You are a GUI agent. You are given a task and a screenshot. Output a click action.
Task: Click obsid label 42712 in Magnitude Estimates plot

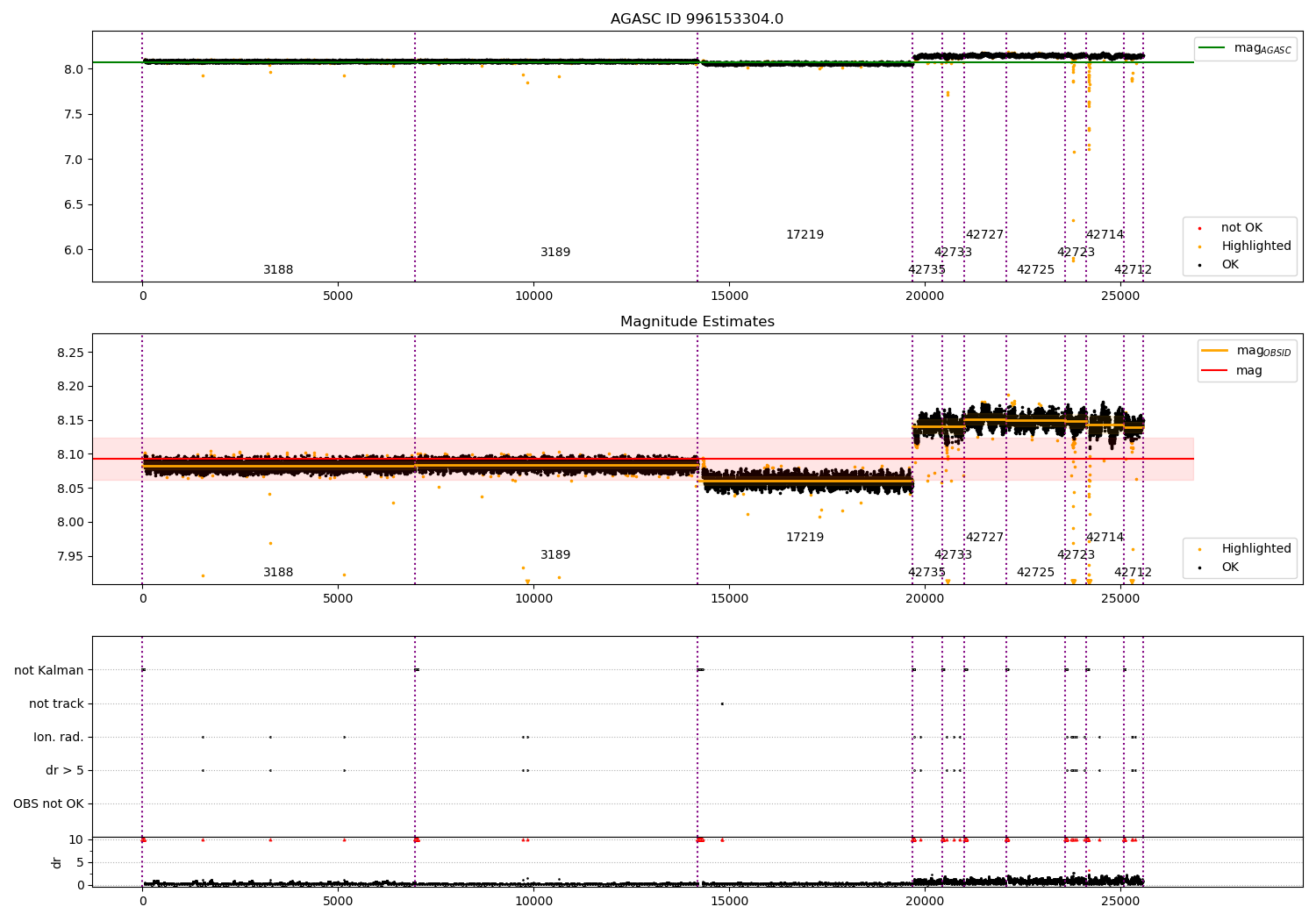click(1133, 573)
